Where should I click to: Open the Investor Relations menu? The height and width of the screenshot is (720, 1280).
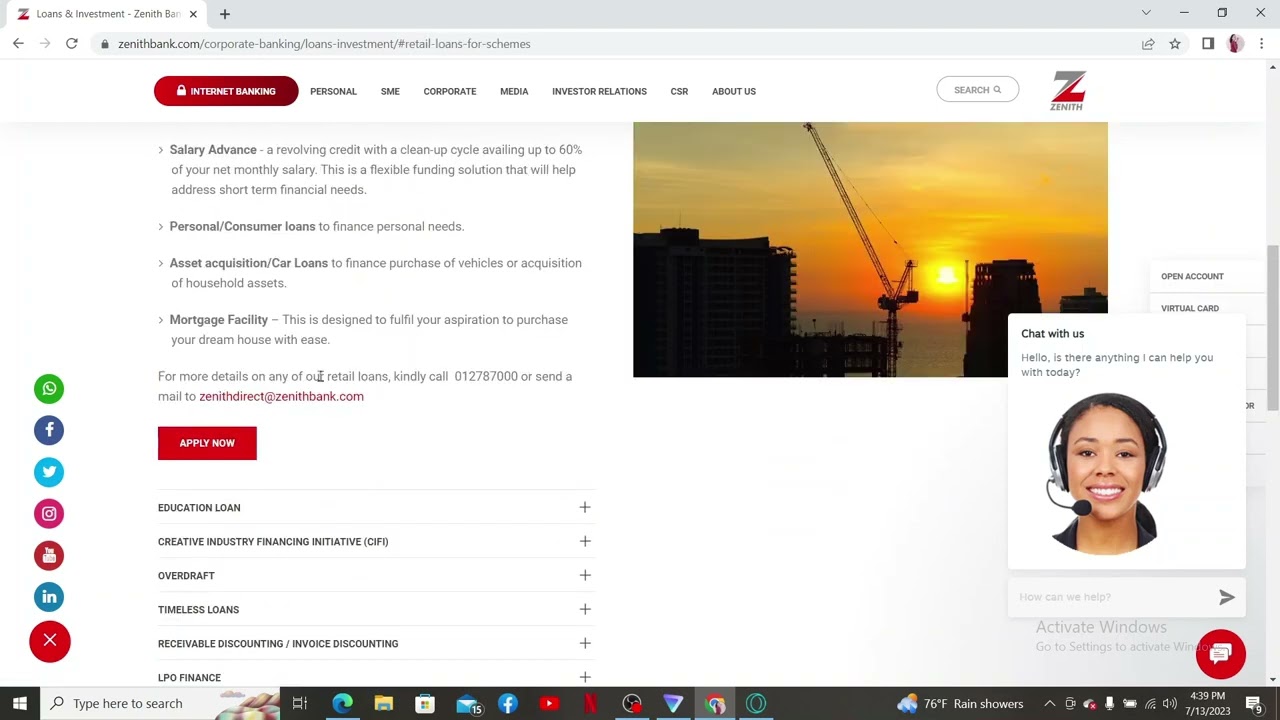pos(599,91)
